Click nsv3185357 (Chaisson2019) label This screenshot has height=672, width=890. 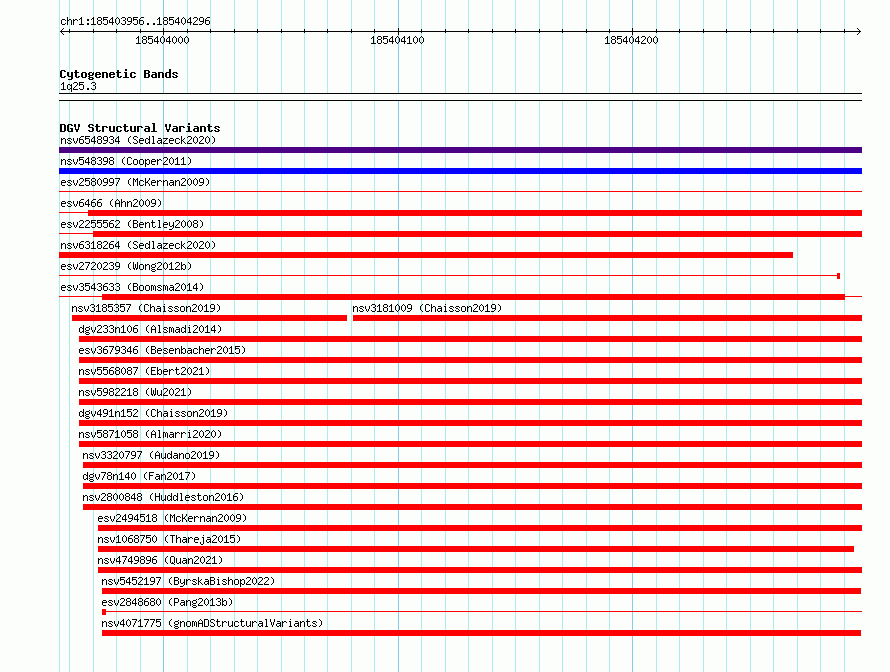tap(146, 308)
